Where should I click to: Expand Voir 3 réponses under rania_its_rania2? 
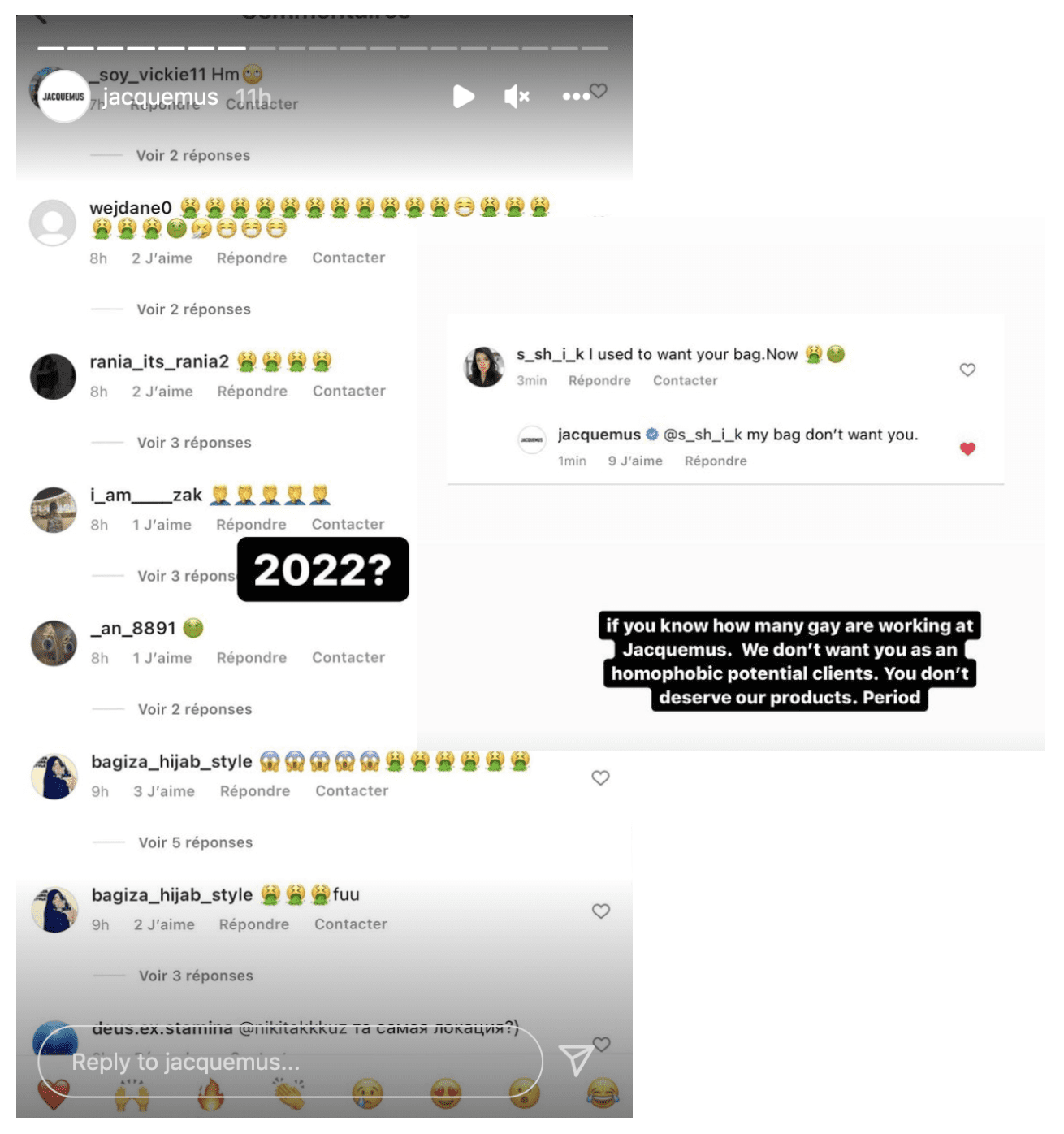194,443
